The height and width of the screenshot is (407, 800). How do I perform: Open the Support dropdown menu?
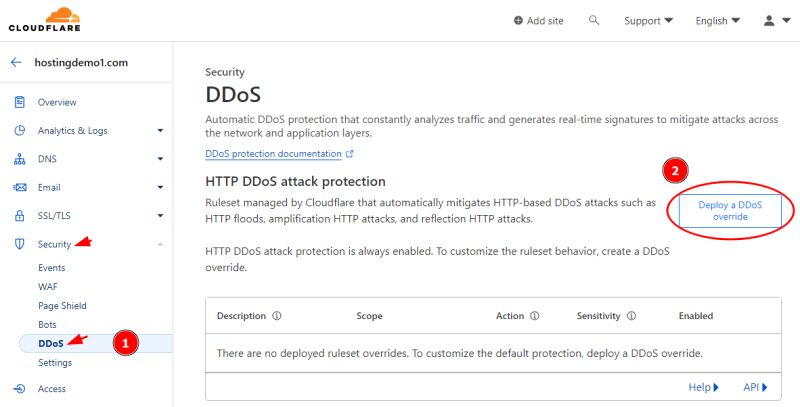(x=648, y=20)
